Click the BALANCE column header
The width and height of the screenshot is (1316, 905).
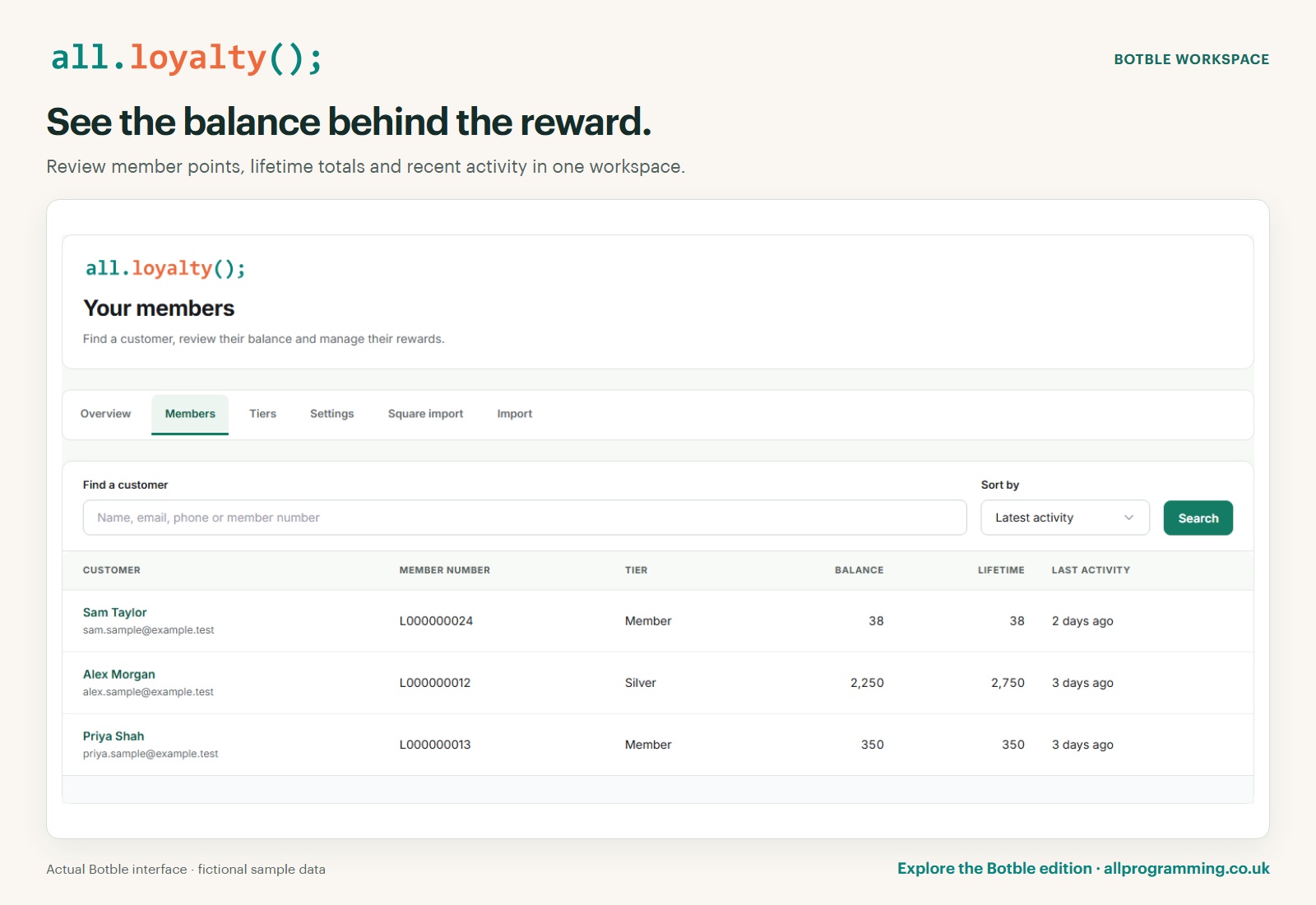coord(860,570)
